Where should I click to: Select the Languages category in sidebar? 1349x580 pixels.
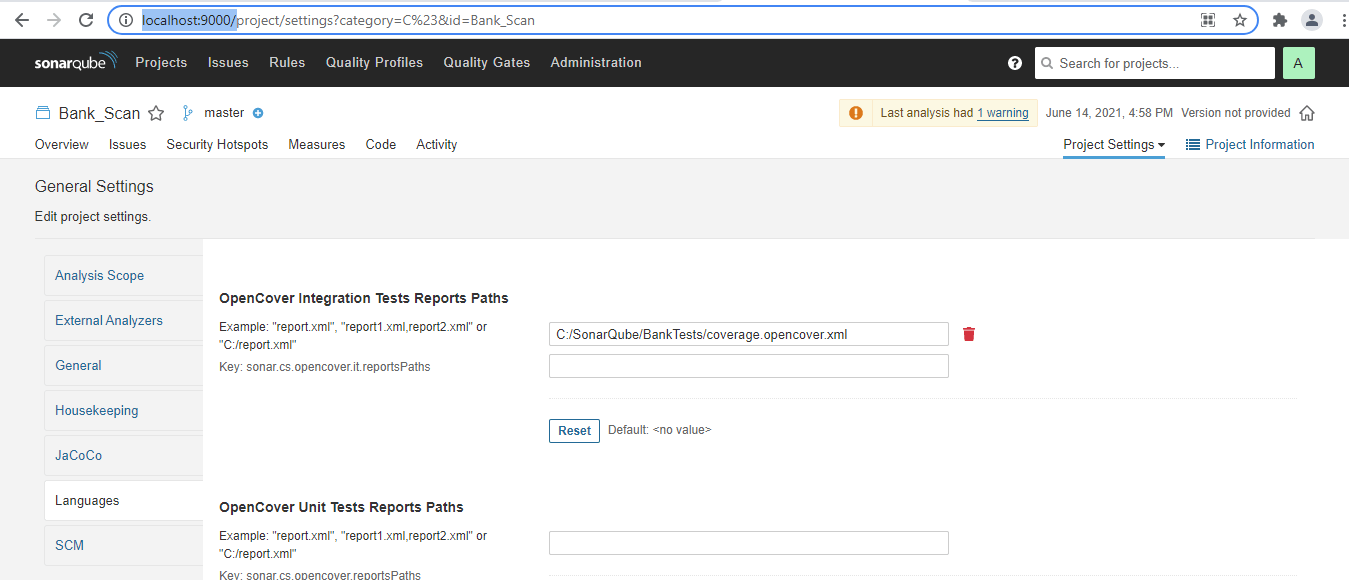[87, 500]
